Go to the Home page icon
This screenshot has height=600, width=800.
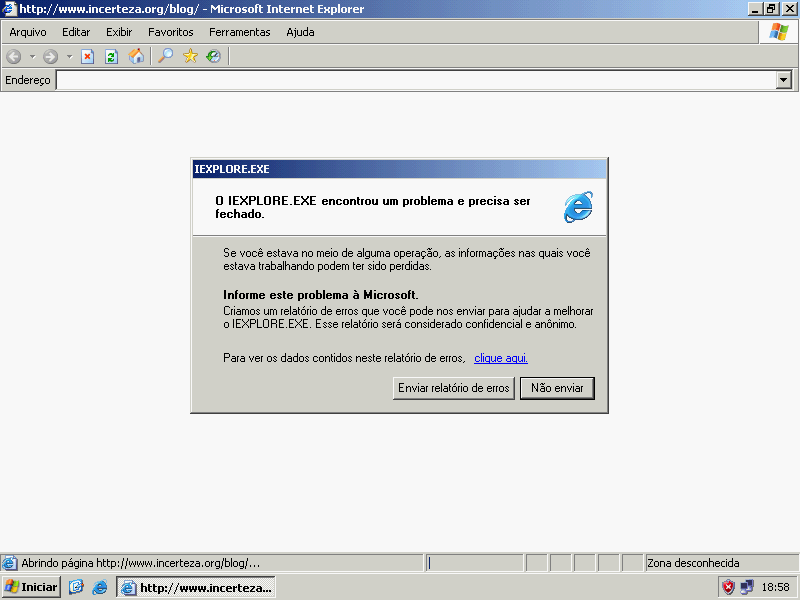pos(136,56)
